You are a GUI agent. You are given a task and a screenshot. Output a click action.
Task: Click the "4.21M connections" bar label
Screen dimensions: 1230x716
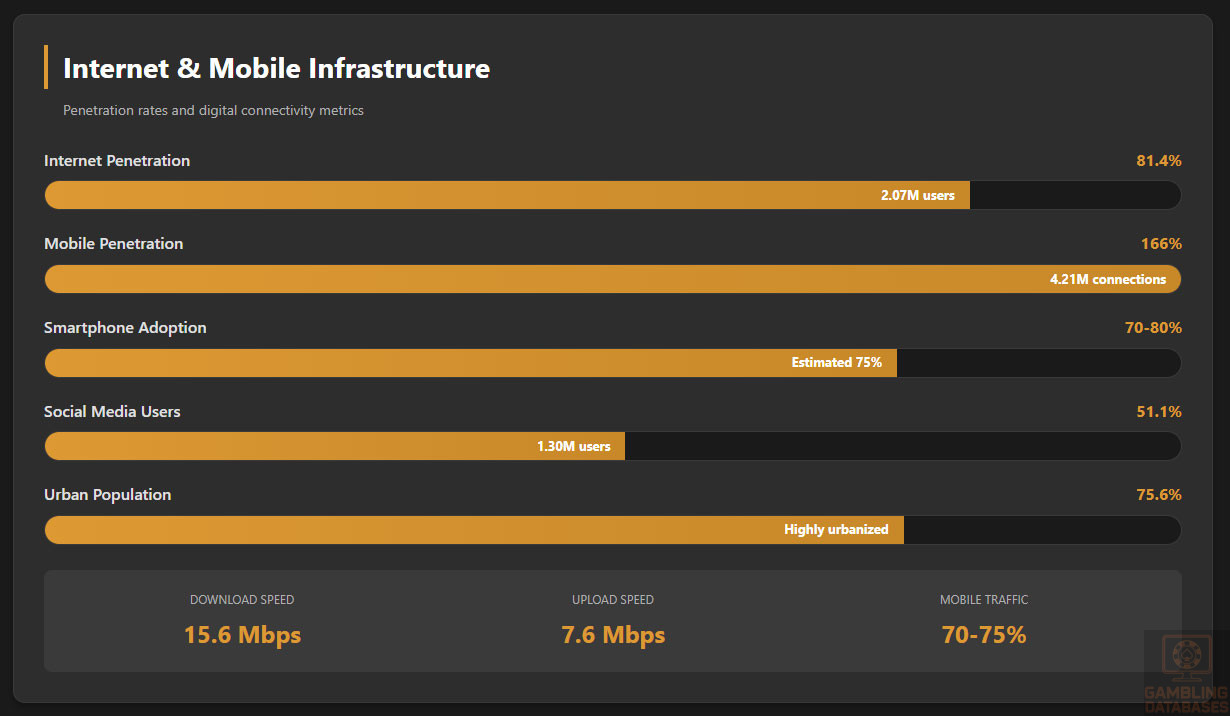tap(1107, 279)
